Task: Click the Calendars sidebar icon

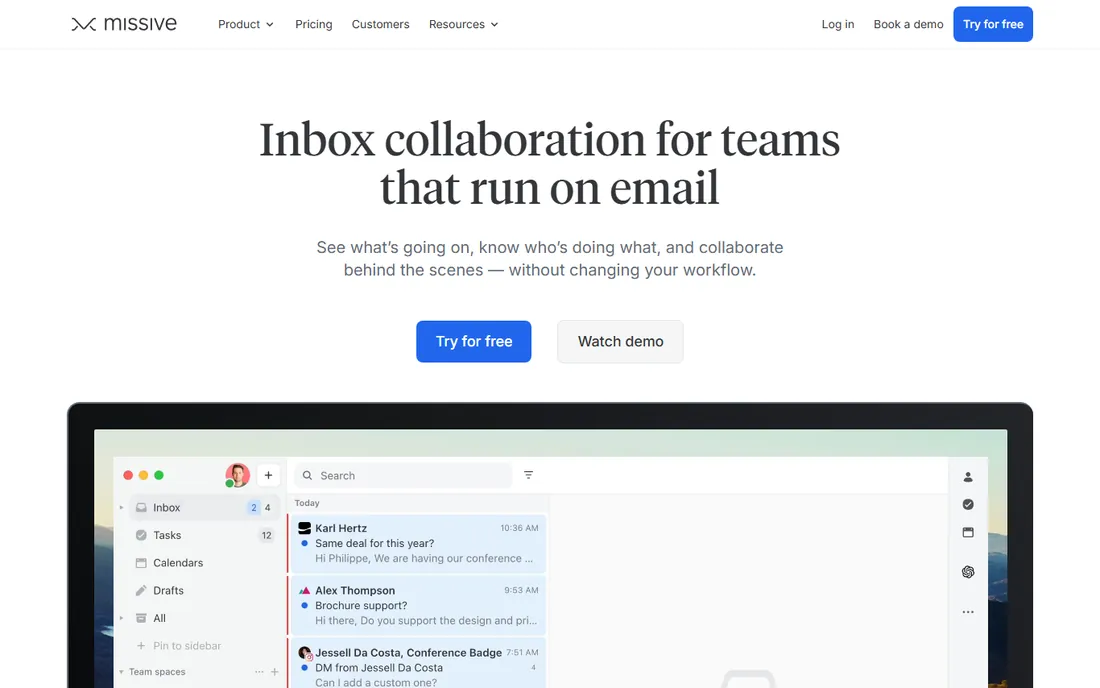Action: coord(141,562)
